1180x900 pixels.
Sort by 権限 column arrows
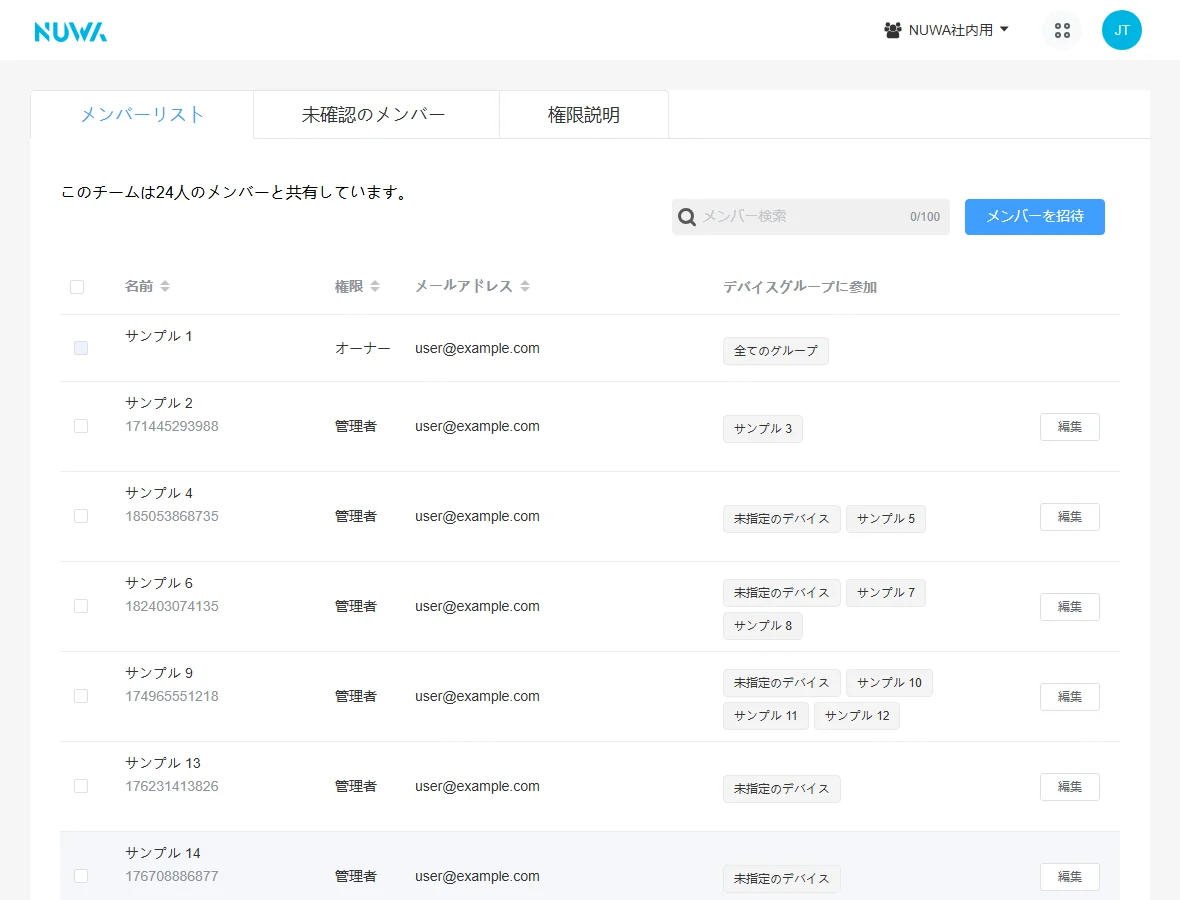point(375,286)
